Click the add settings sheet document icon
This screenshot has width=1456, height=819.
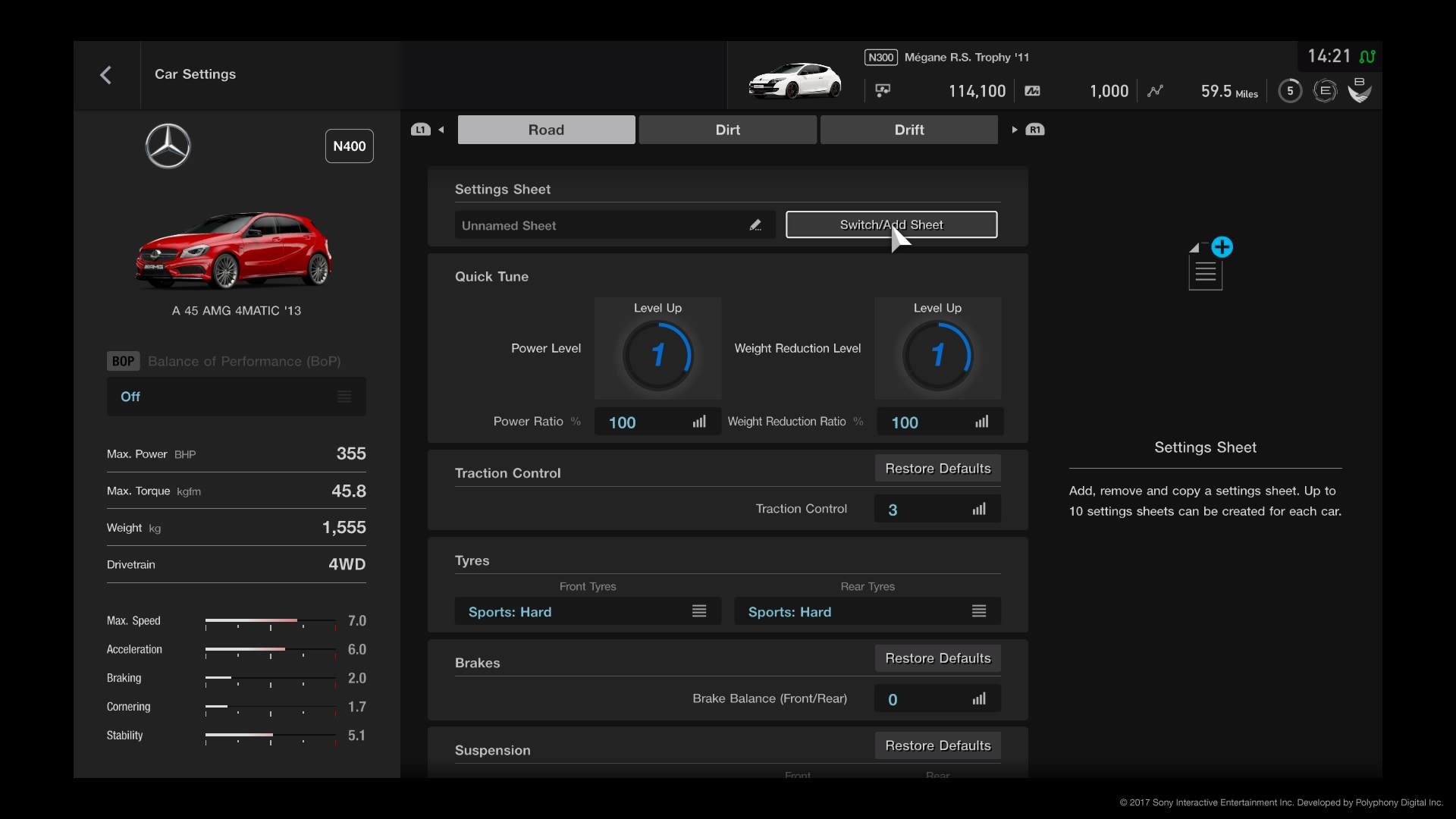[1210, 263]
